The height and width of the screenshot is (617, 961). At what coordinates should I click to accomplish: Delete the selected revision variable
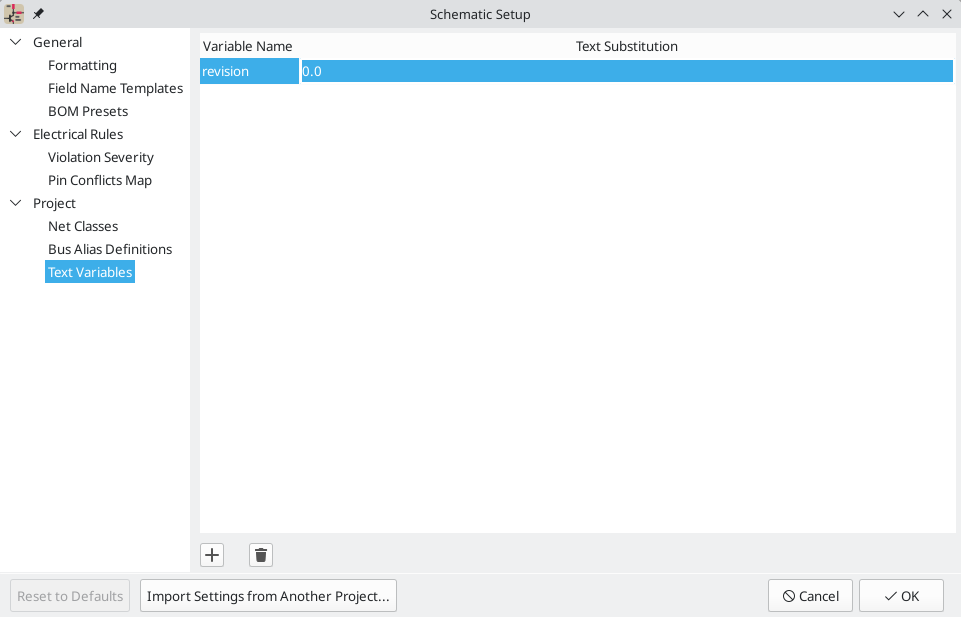(x=260, y=554)
